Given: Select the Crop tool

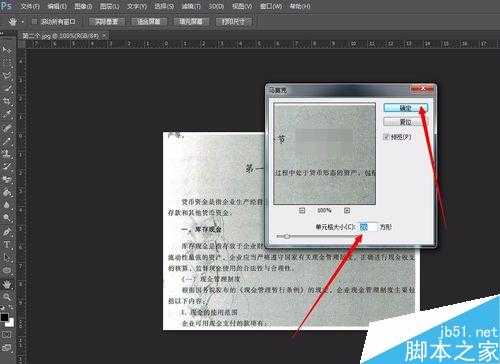Looking at the screenshot, I should pos(7,101).
